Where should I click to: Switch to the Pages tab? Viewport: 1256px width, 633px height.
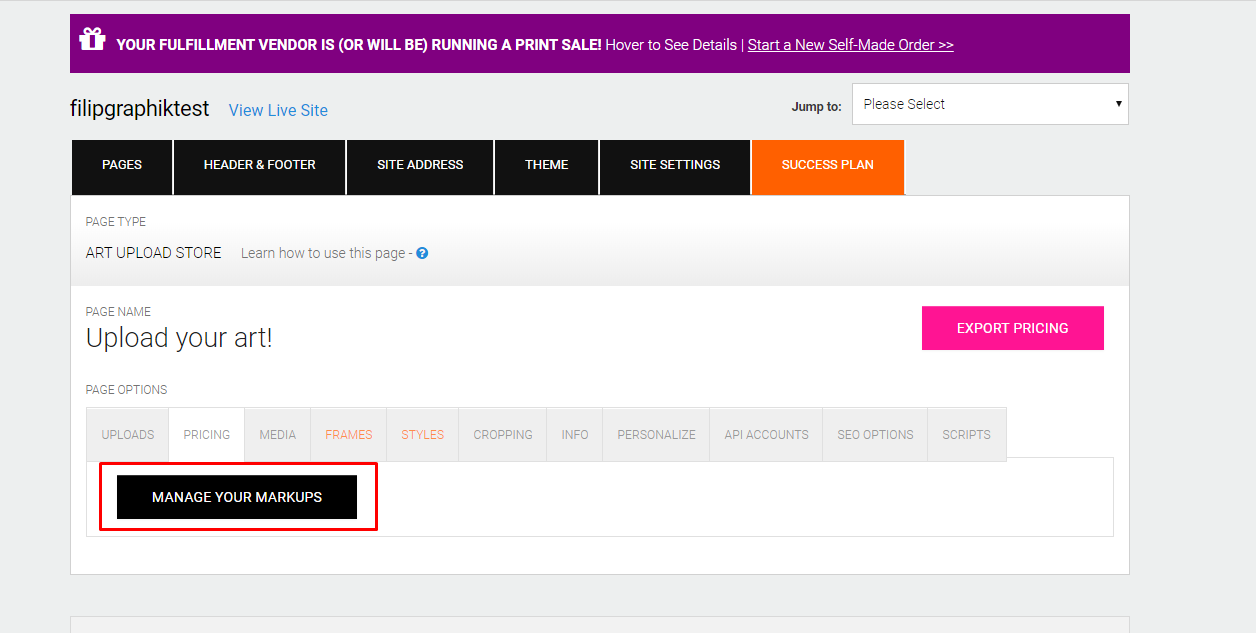[122, 165]
